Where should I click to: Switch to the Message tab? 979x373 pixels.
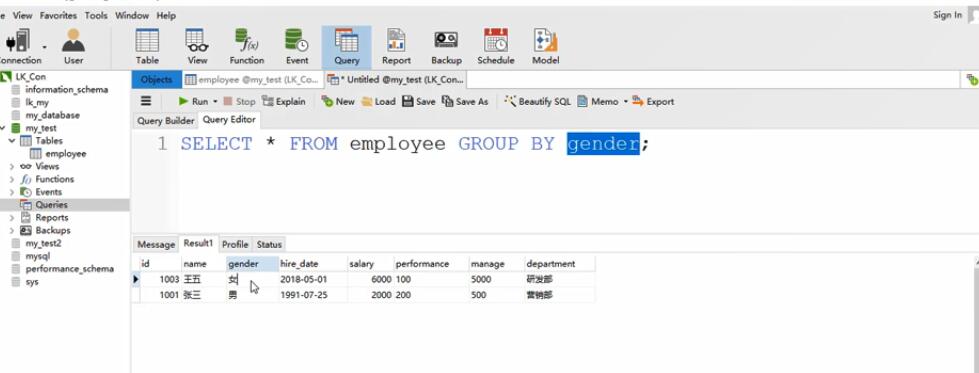pyautogui.click(x=156, y=244)
